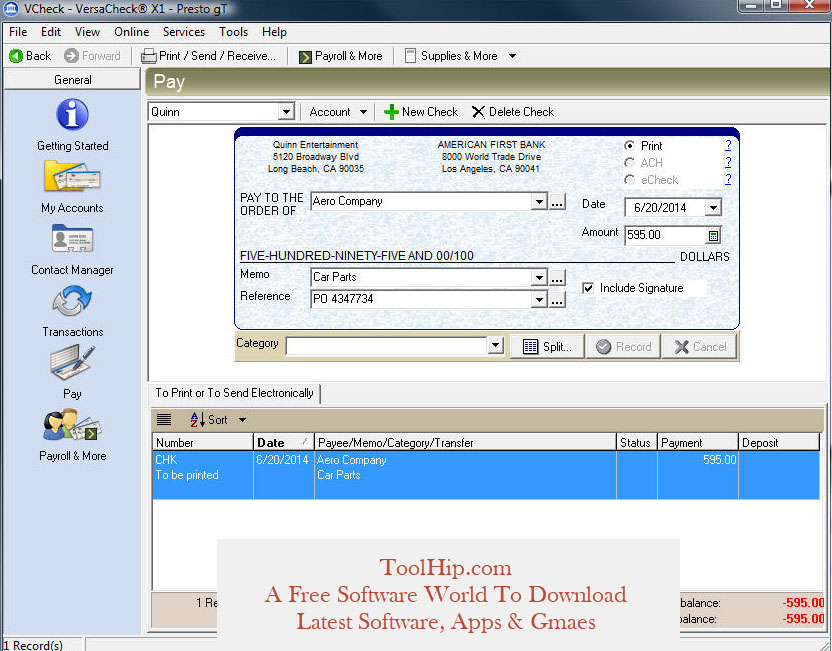Uncheck Include Signature checkbox
Screen dimensions: 832x651
(588, 288)
